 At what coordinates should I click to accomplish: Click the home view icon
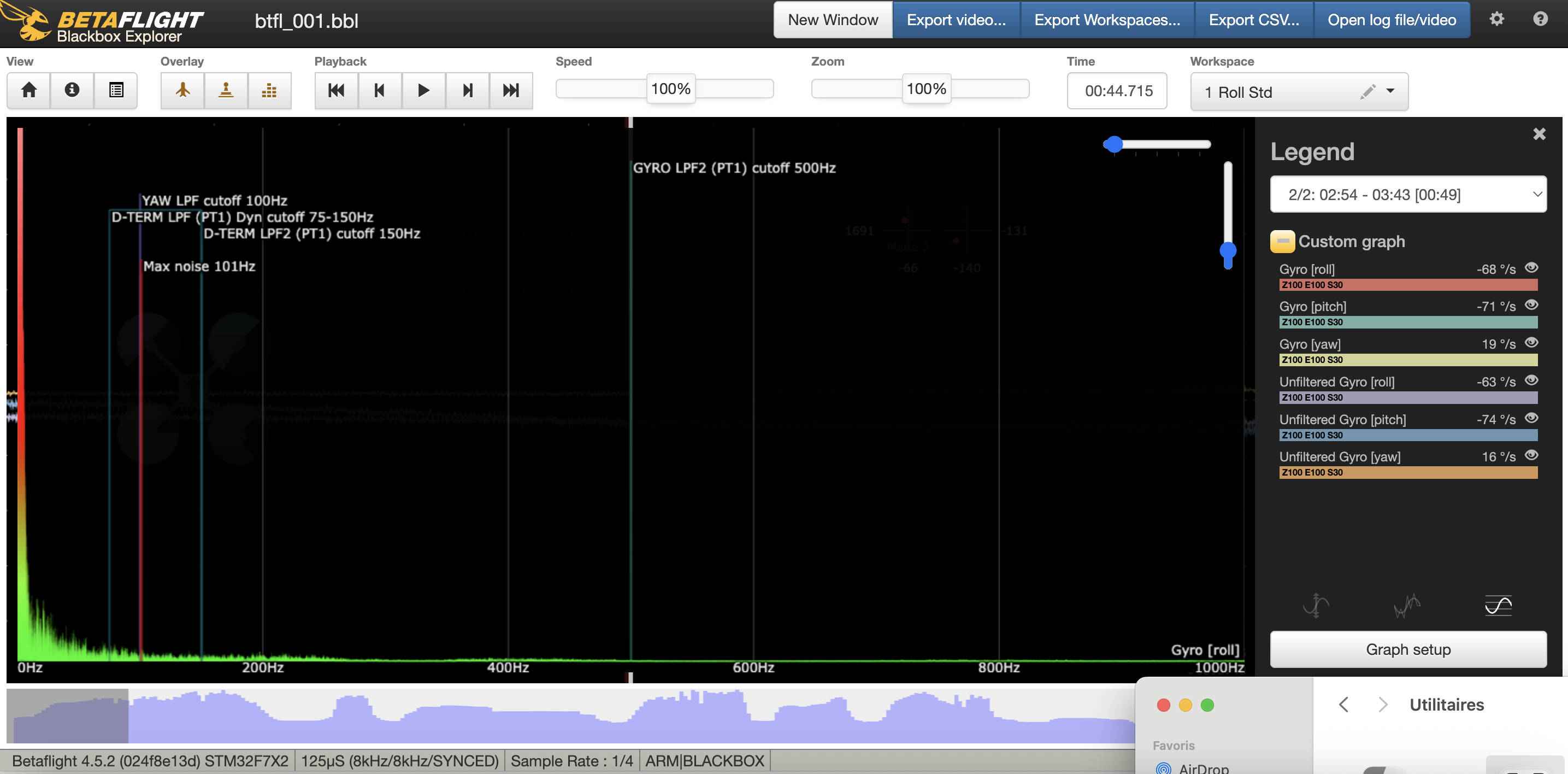coord(28,91)
